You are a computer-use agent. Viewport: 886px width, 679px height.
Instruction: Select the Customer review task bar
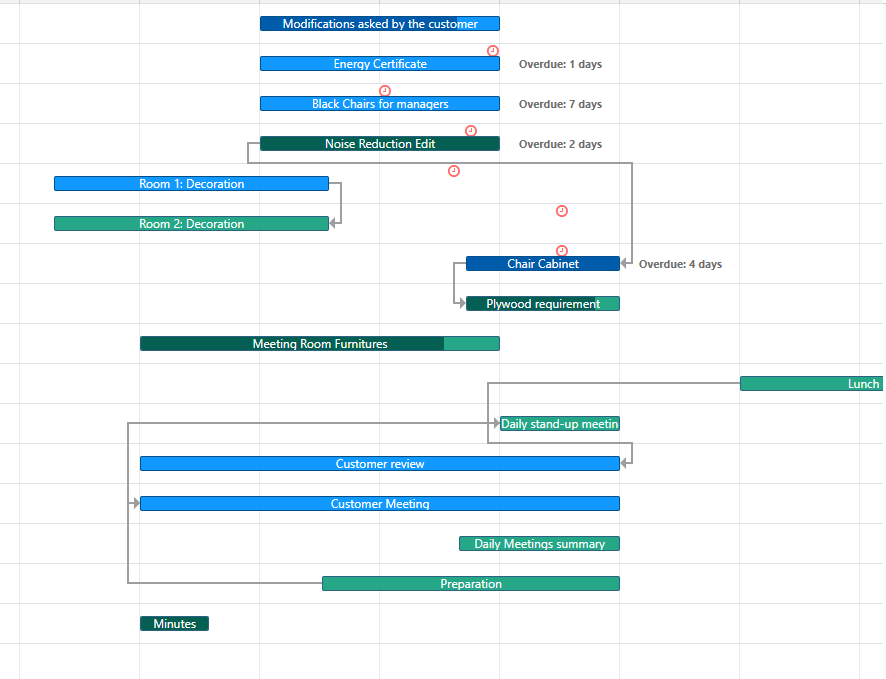coord(380,463)
